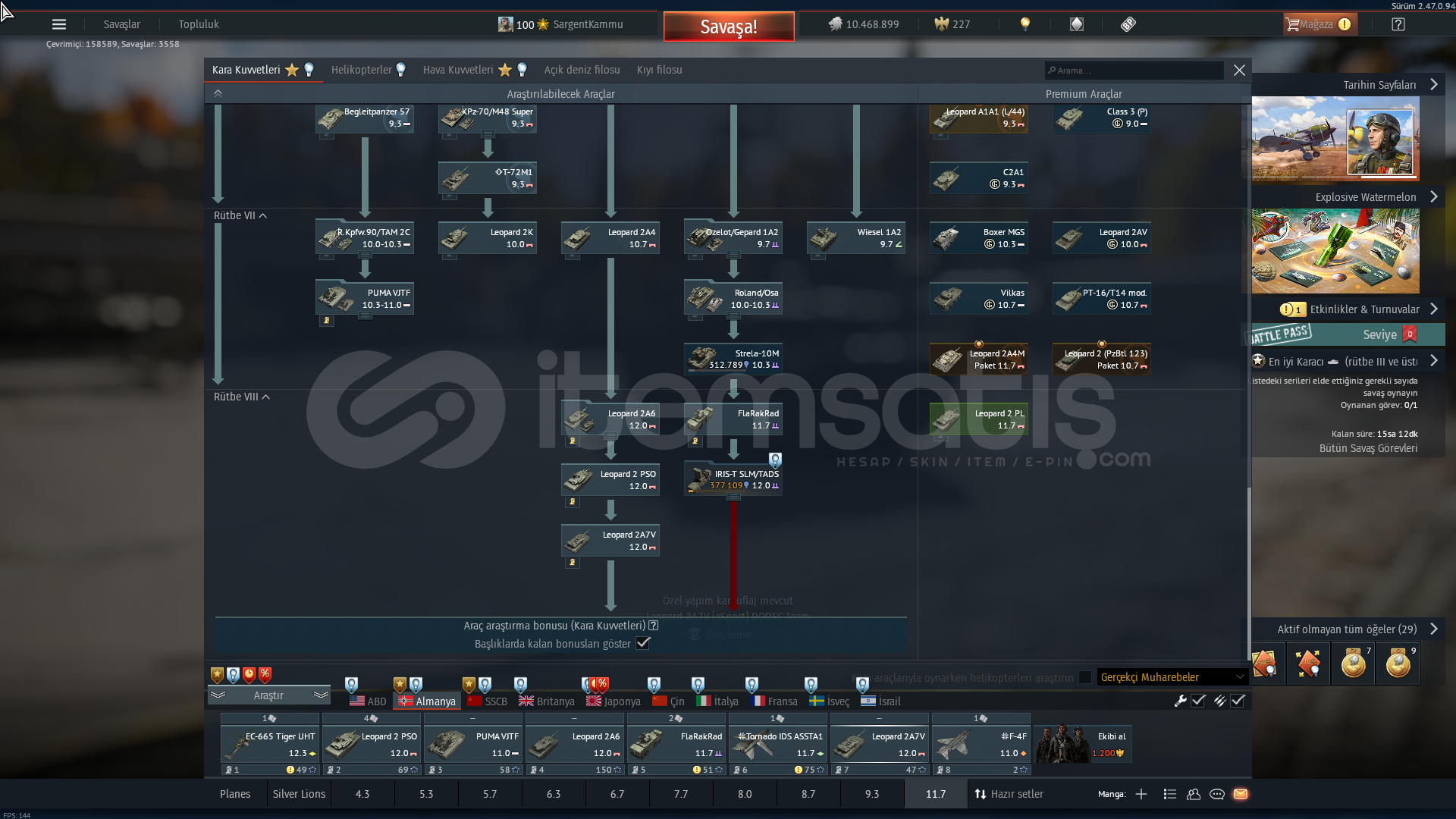Open the research points lightbulb icon
Image resolution: width=1456 pixels, height=819 pixels.
pyautogui.click(x=1025, y=24)
